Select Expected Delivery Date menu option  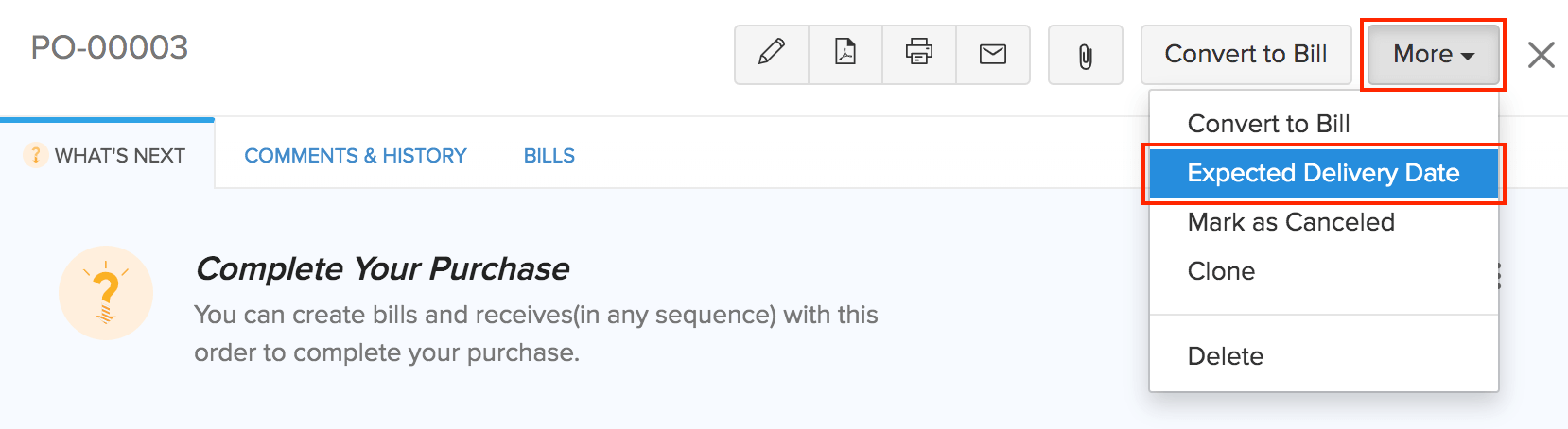pos(1323,173)
